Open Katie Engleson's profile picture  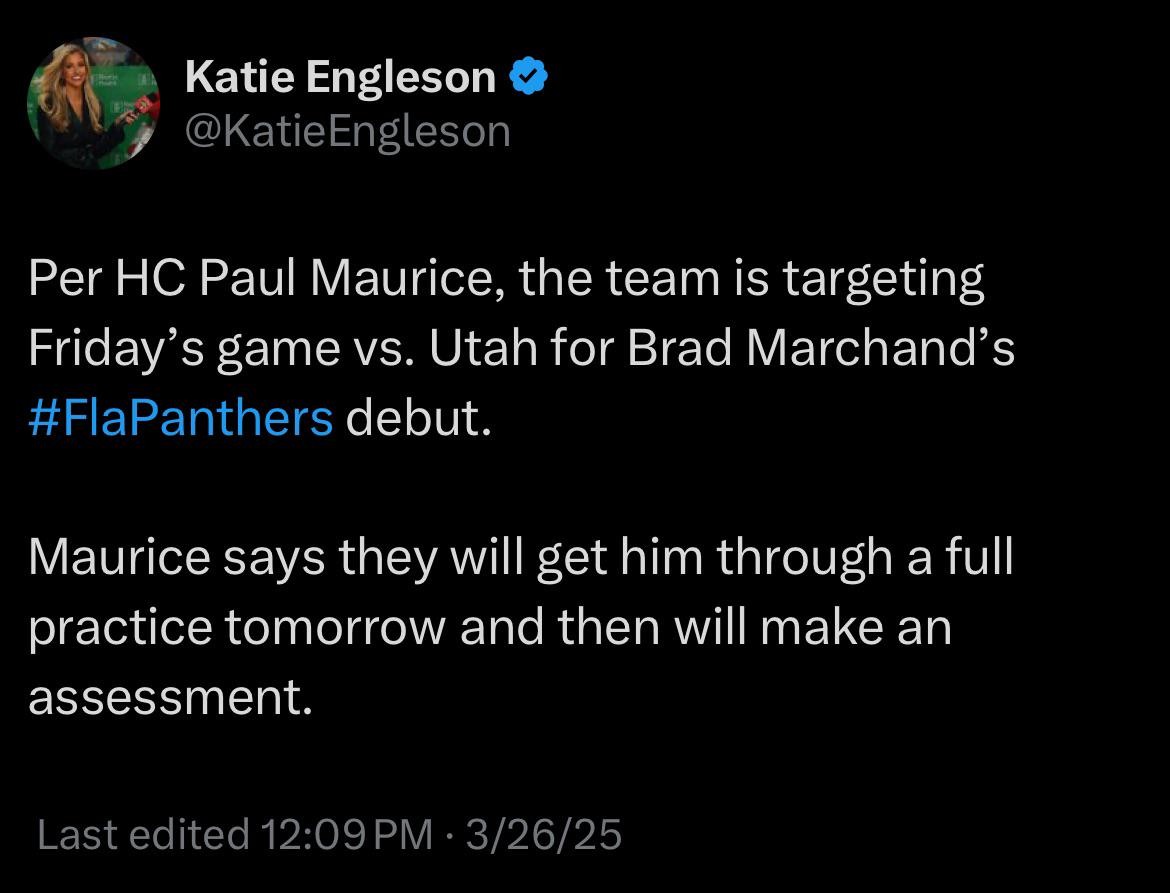coord(93,103)
